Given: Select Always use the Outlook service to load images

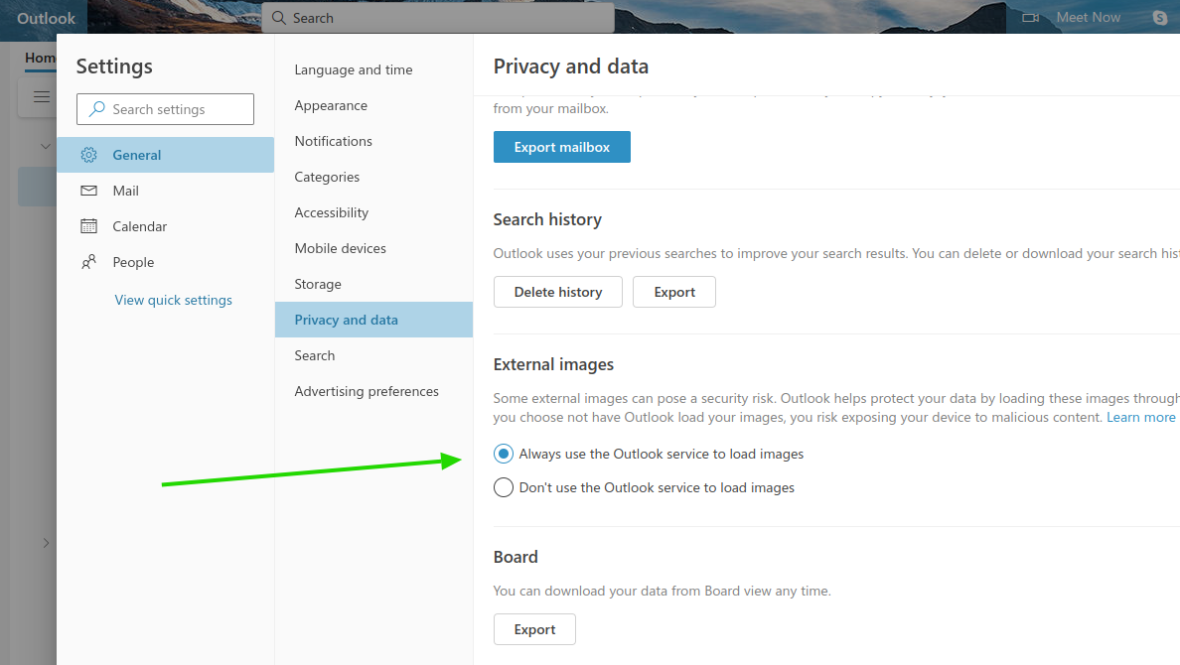Looking at the screenshot, I should 503,453.
